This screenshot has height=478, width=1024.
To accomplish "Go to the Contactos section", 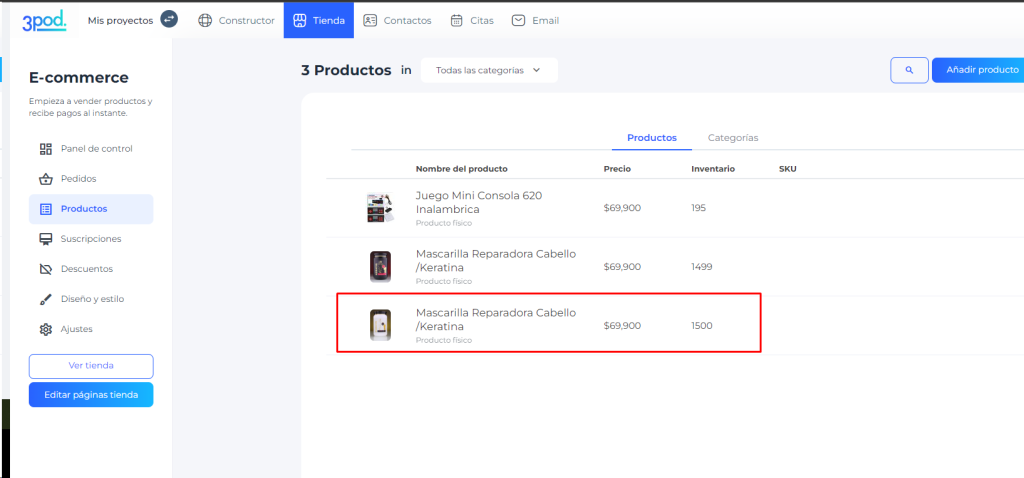I will tap(398, 20).
